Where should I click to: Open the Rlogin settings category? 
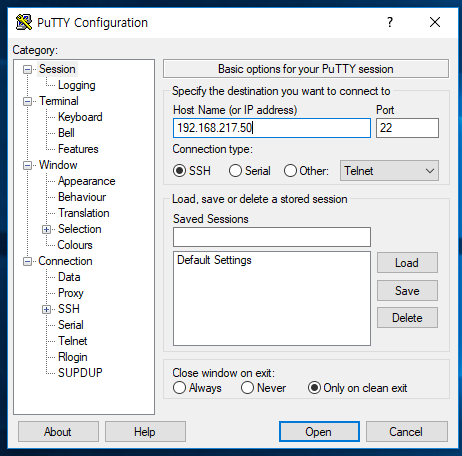tap(73, 357)
